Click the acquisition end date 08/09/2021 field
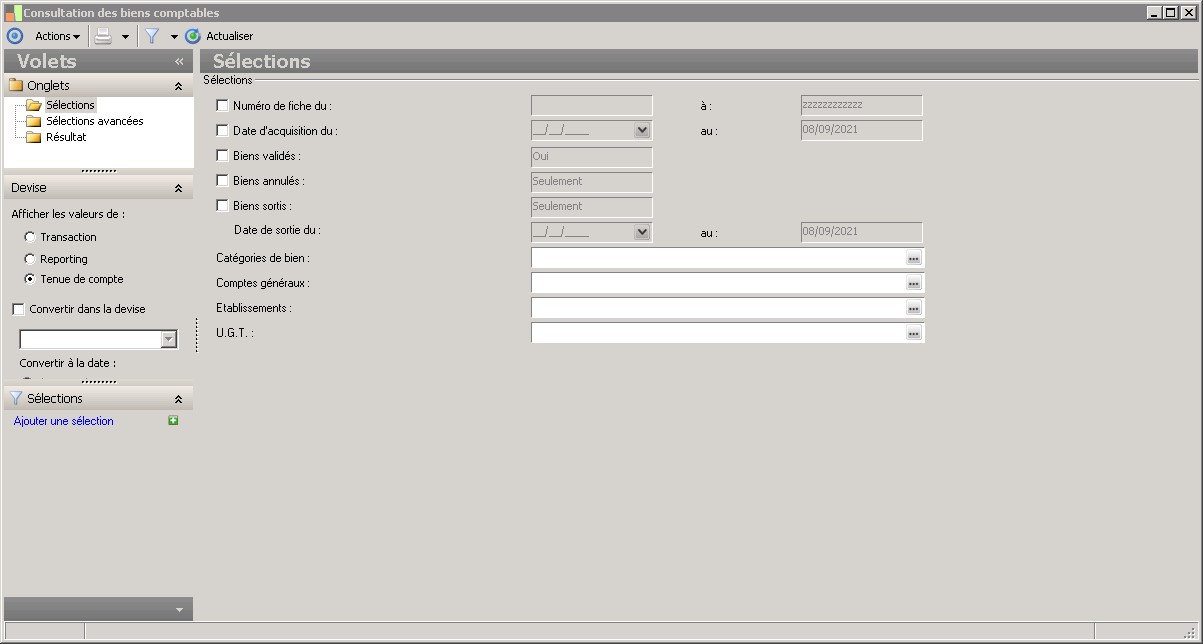This screenshot has width=1203, height=644. [x=861, y=130]
